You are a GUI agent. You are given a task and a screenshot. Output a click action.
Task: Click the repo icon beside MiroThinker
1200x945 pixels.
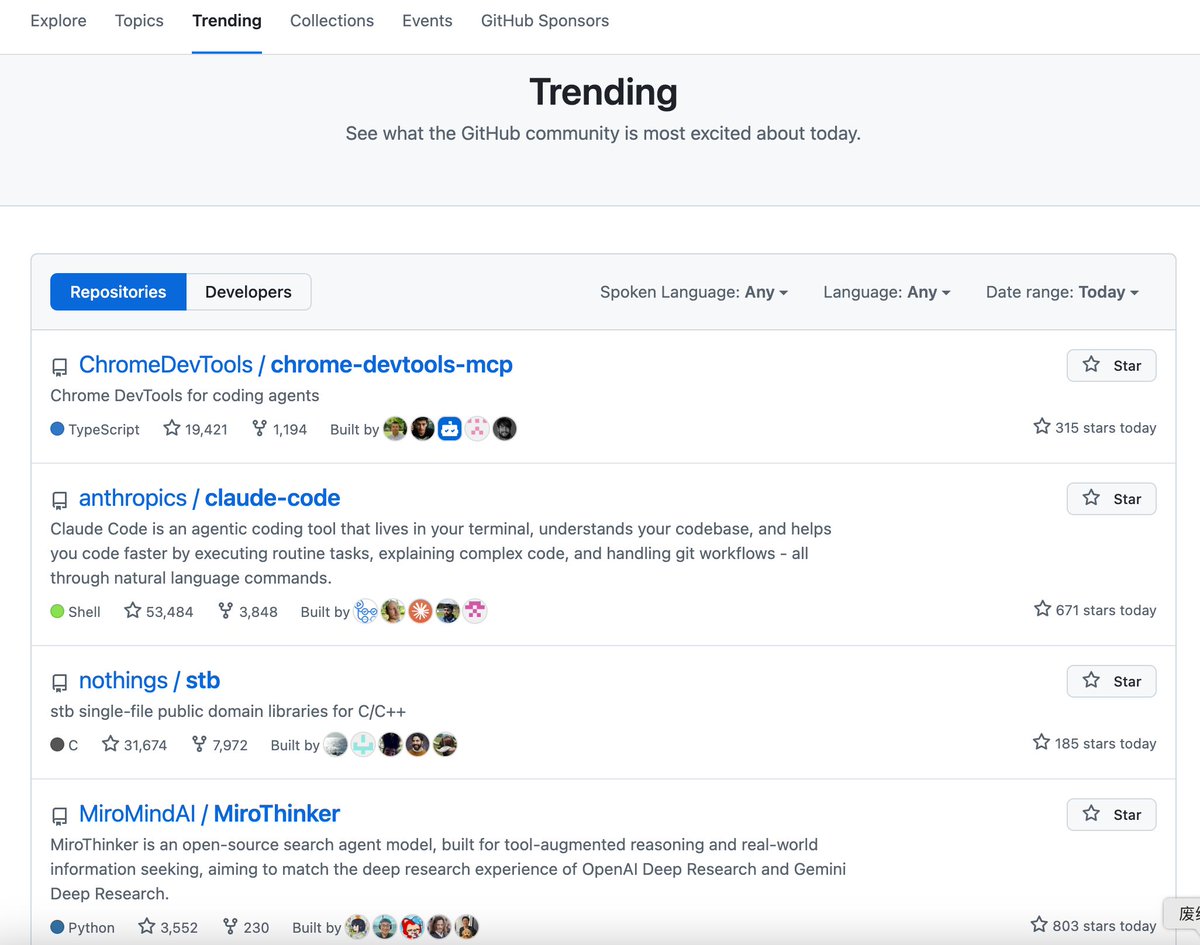point(60,816)
